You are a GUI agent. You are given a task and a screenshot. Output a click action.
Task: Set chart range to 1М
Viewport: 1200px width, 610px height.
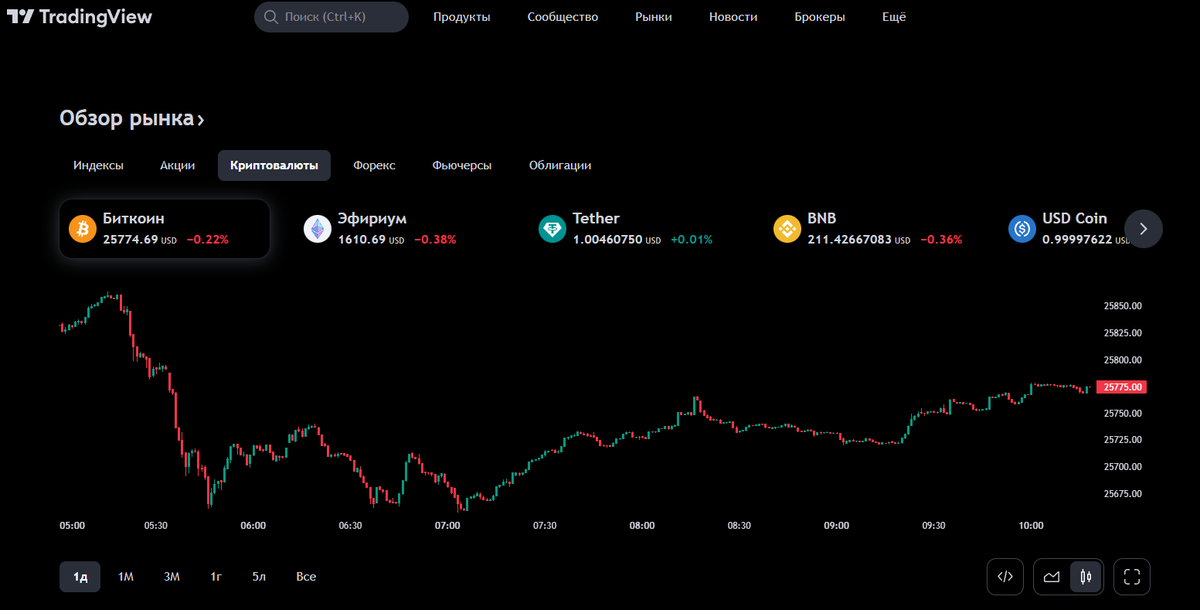(x=126, y=577)
